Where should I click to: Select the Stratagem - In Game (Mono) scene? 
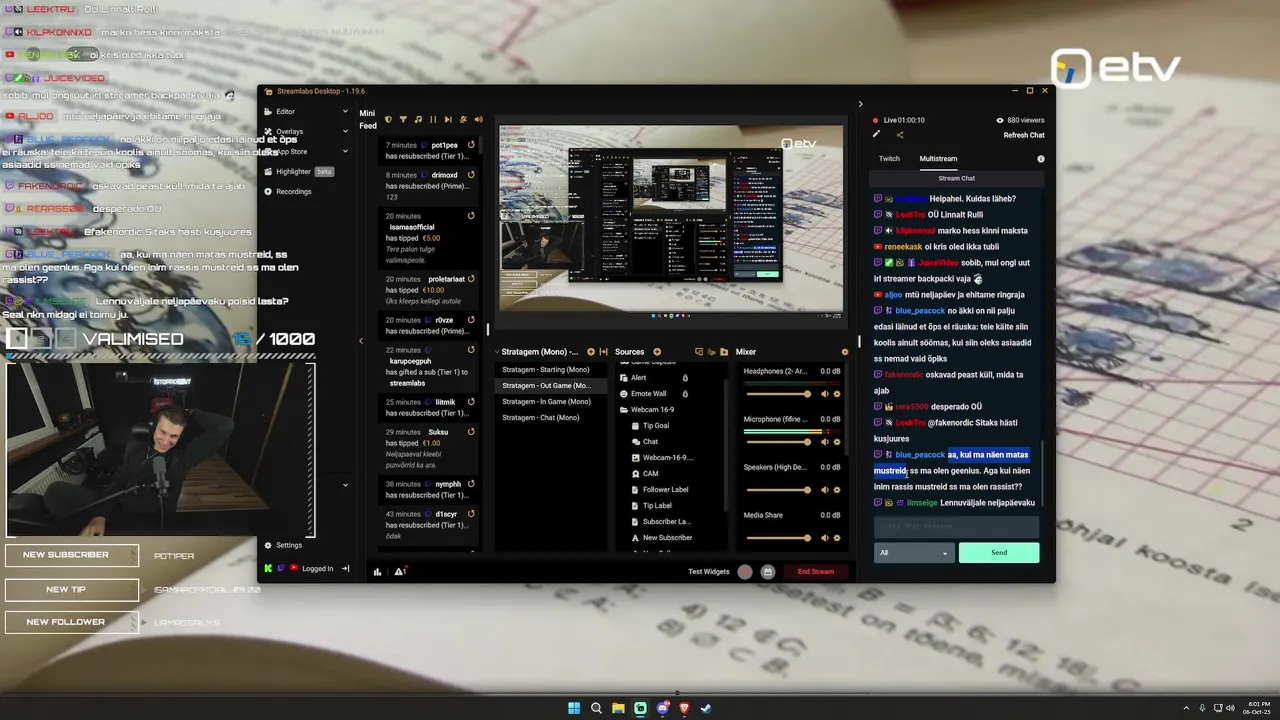(552, 402)
